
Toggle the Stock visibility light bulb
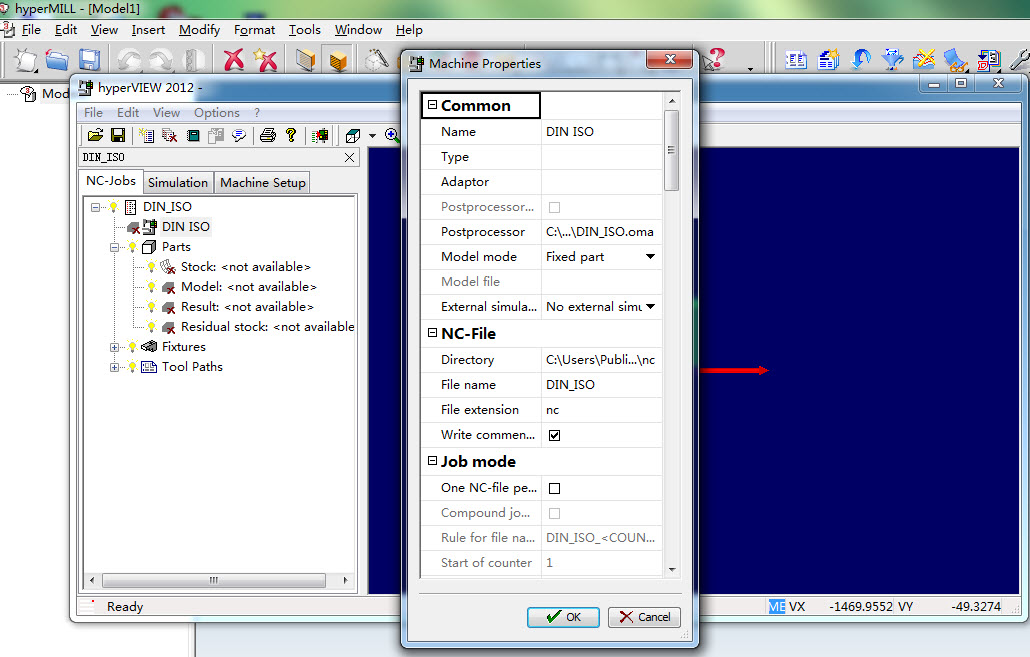point(152,267)
